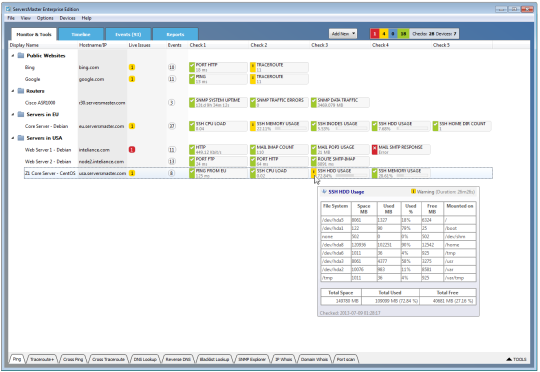Switch to the Events tab
Screen dimensions: 540x372
tap(128, 34)
